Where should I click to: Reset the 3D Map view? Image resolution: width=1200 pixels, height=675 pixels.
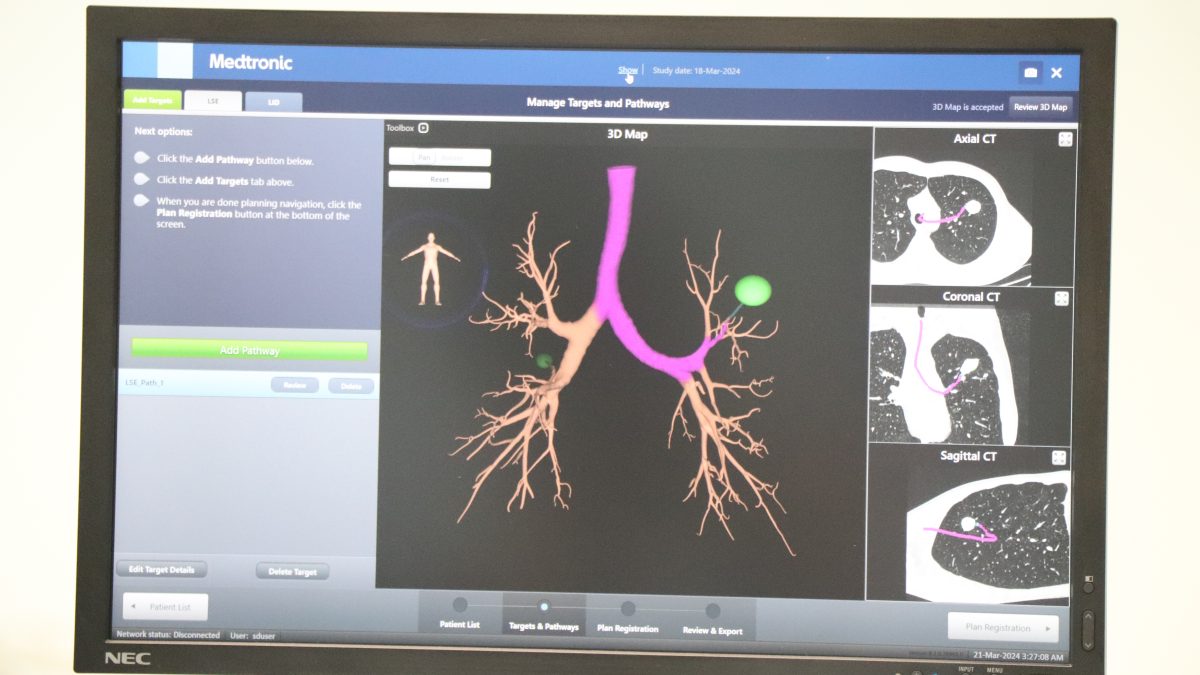pos(439,180)
